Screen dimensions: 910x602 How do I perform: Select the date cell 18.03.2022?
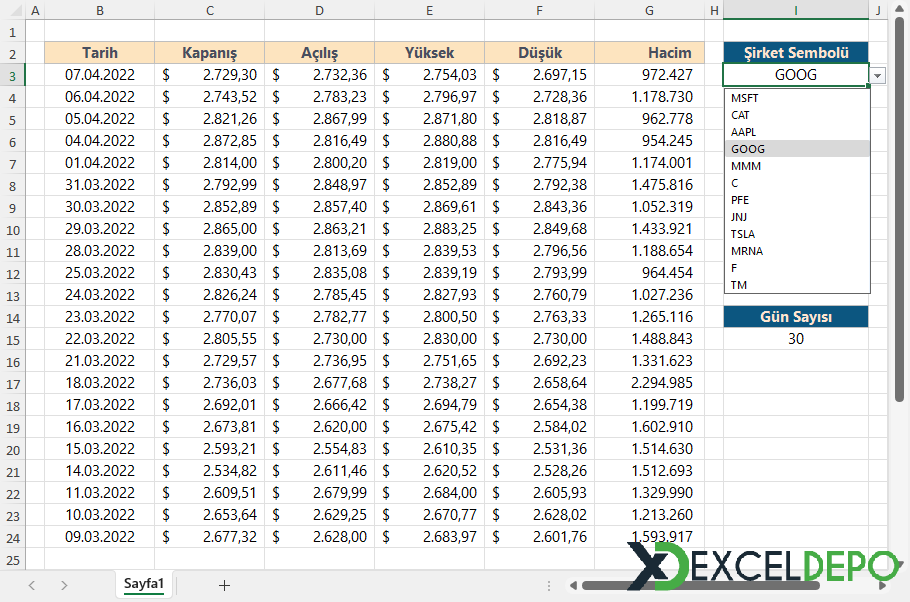tap(100, 383)
